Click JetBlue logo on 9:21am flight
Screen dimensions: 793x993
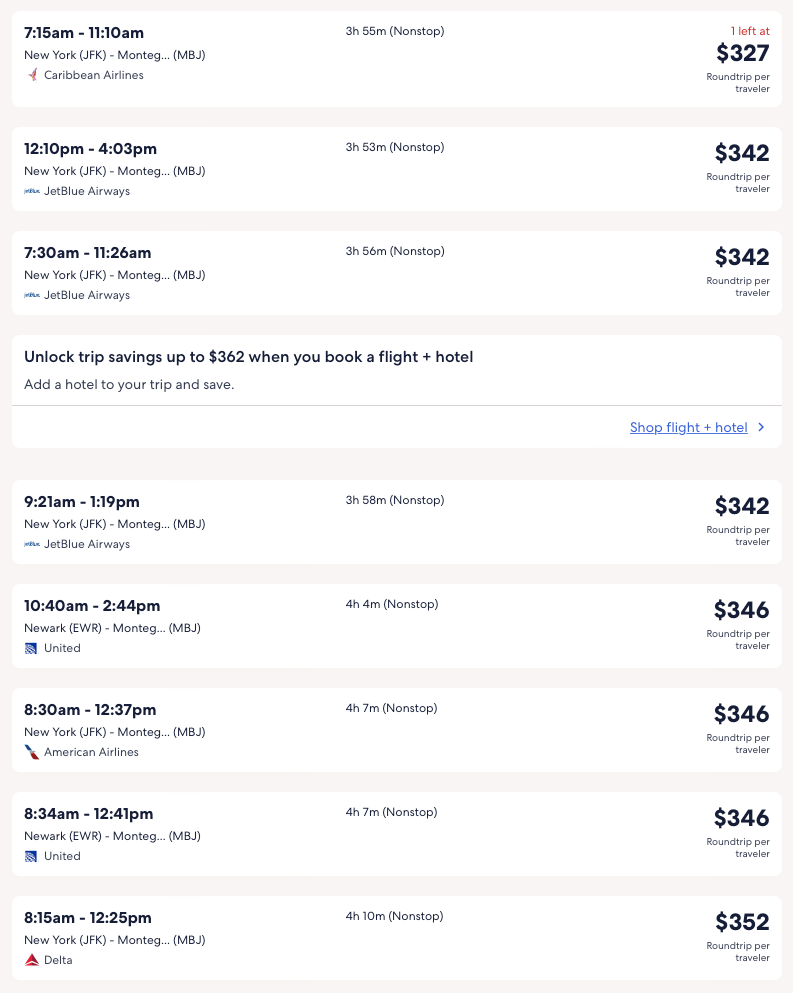click(x=32, y=544)
